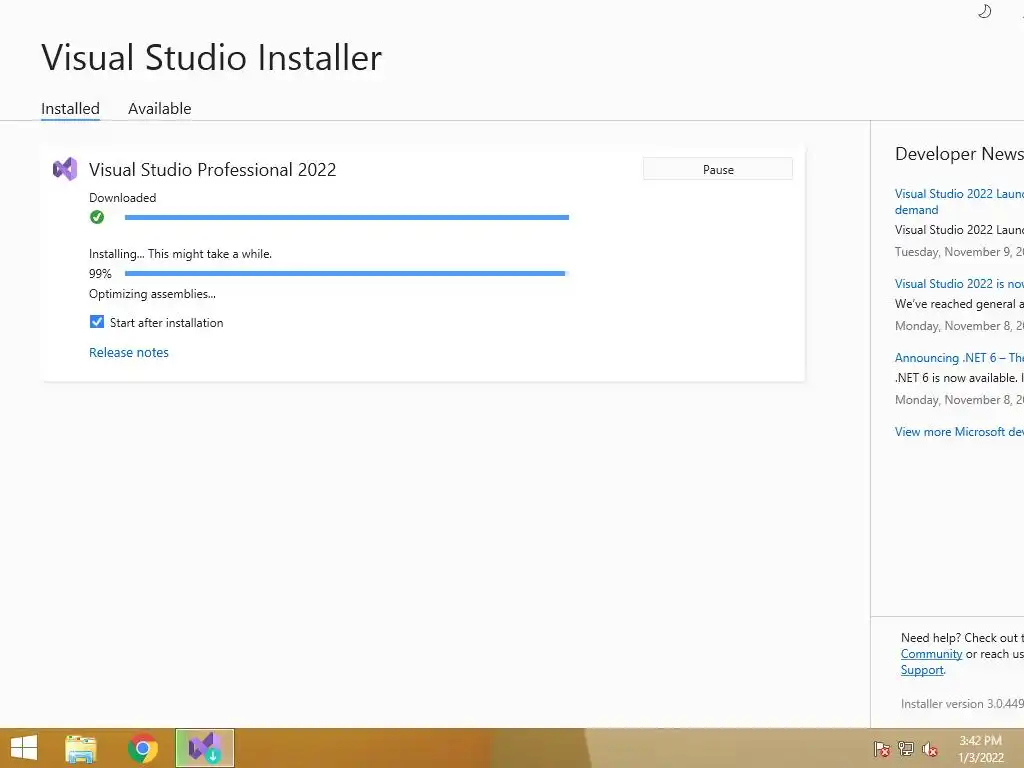The height and width of the screenshot is (768, 1024).
Task: Open the network tray icon
Action: pyautogui.click(x=906, y=749)
